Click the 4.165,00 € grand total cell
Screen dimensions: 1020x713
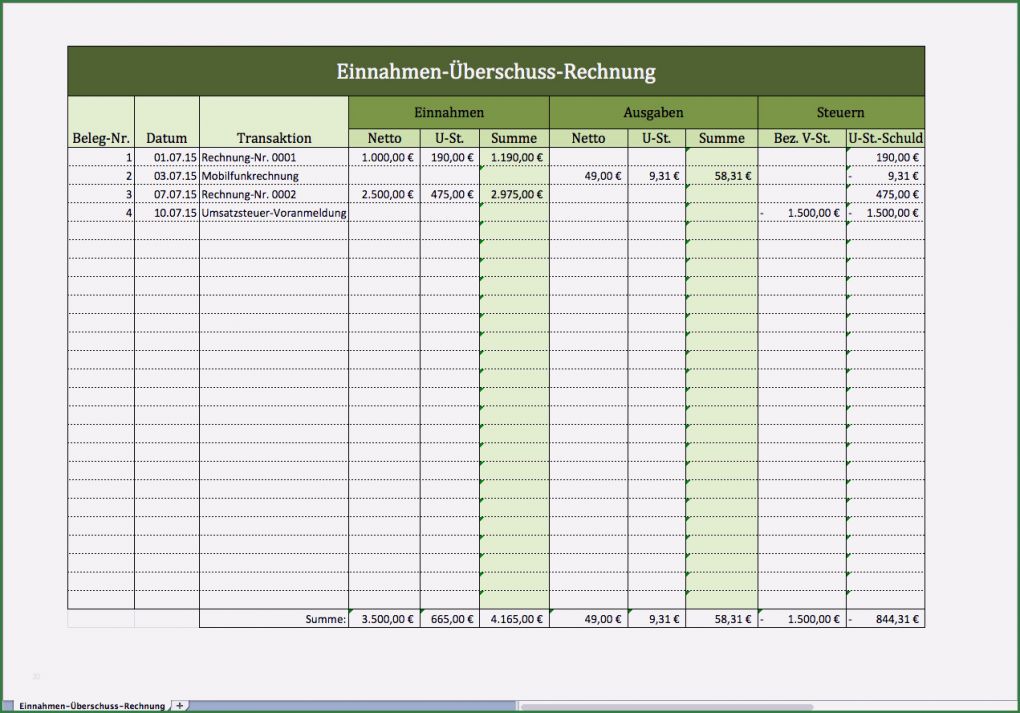[513, 618]
